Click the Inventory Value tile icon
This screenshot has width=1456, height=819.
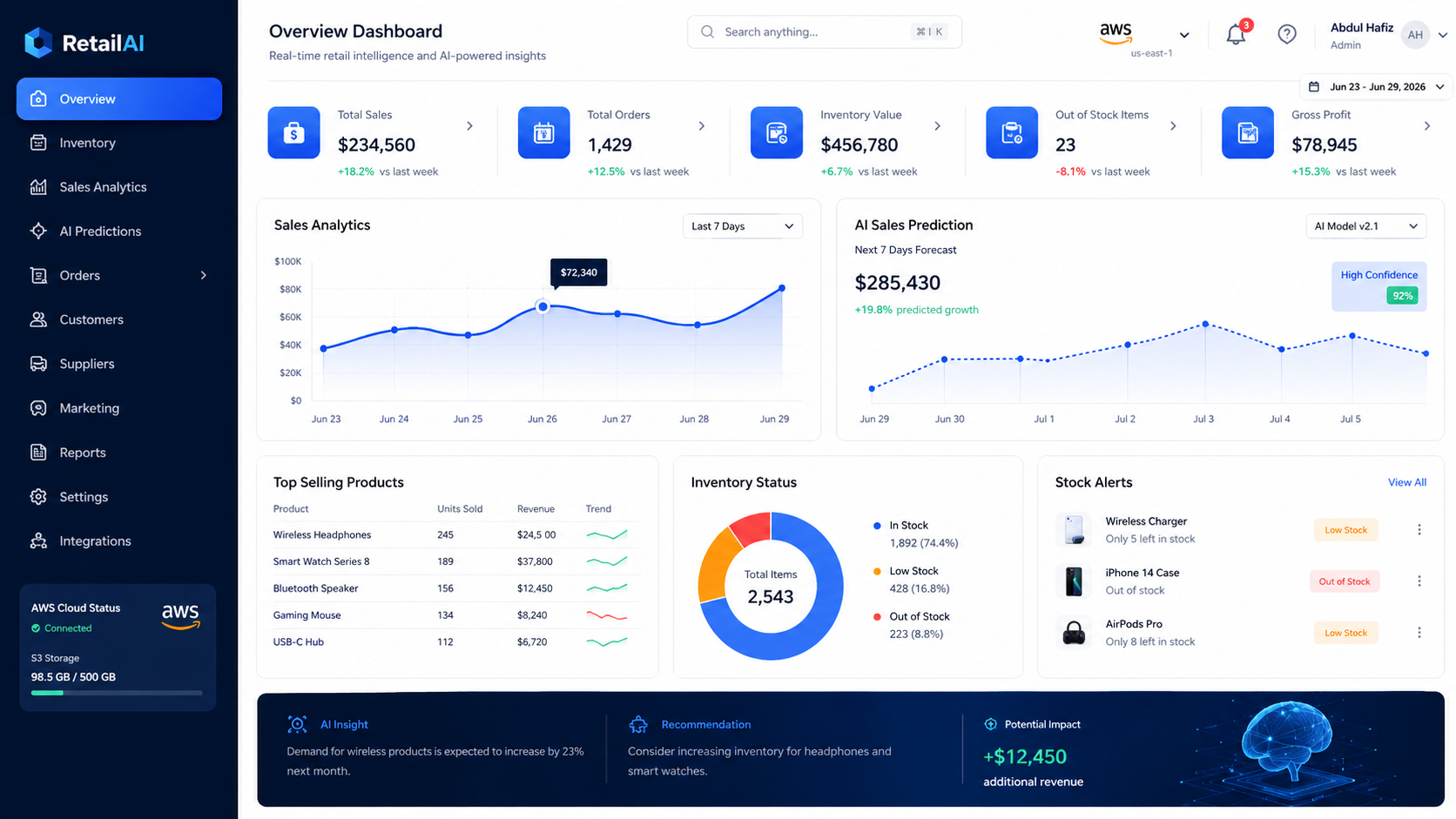point(776,132)
